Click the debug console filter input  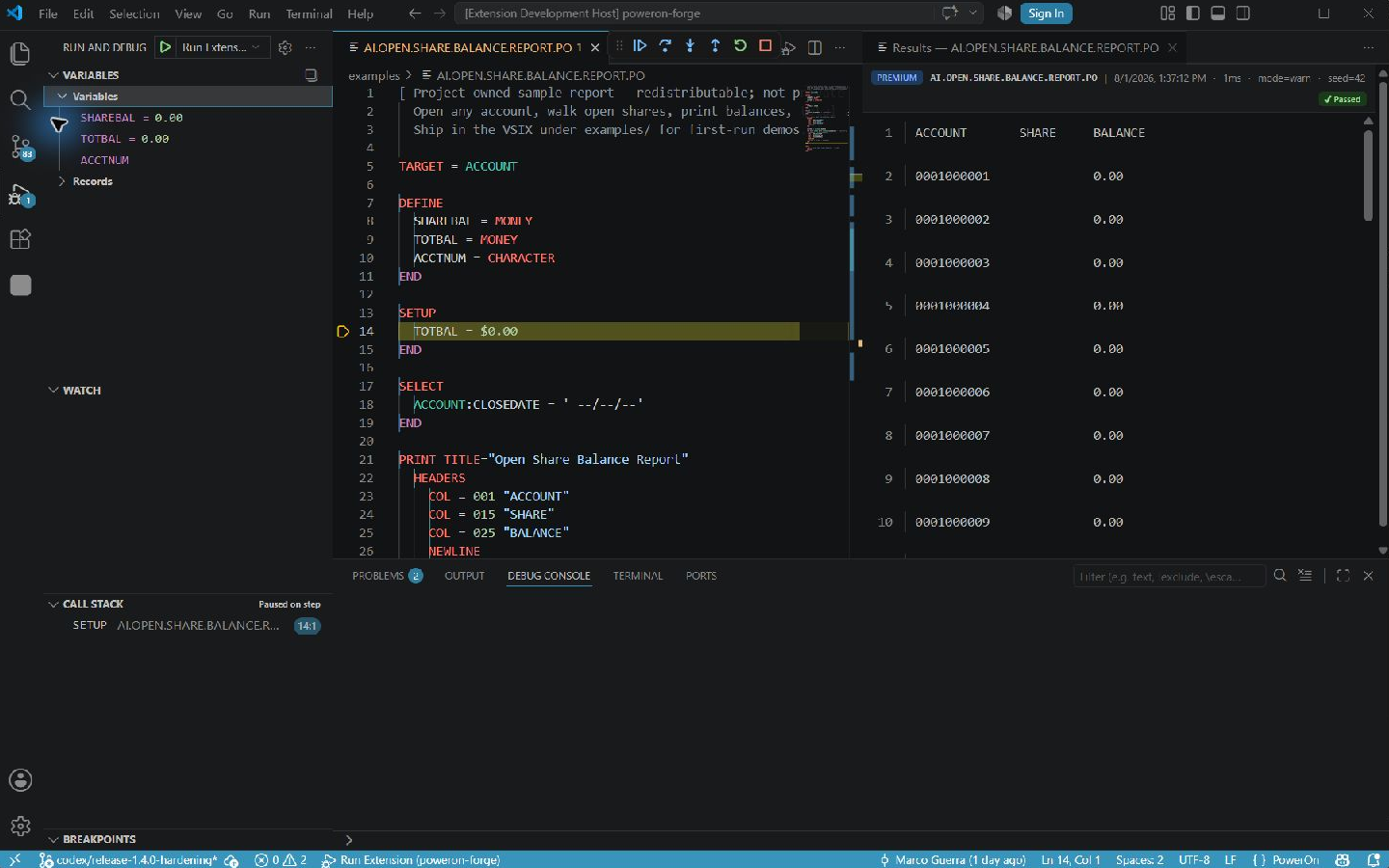pos(1168,576)
